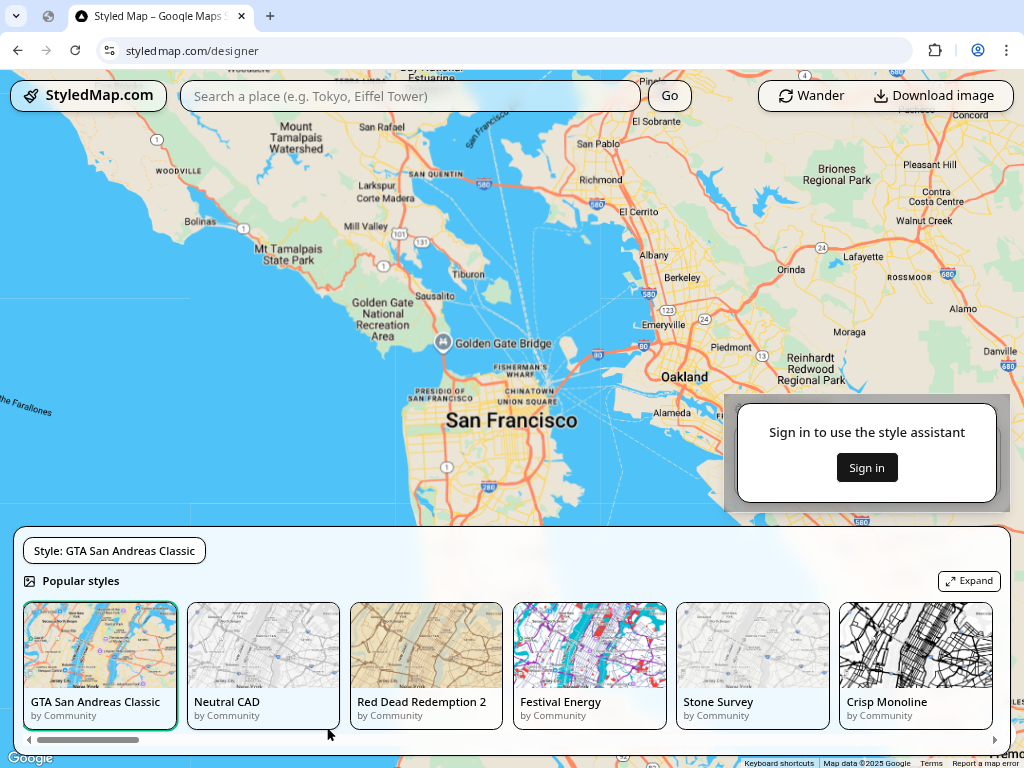The height and width of the screenshot is (768, 1024).
Task: Click the Piedmont label on map
Action: pos(731,347)
